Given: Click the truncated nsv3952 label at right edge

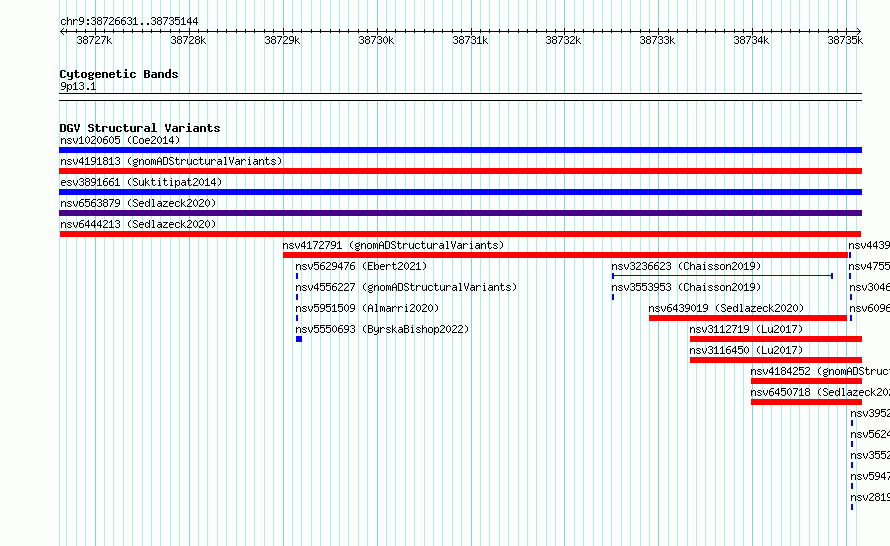Looking at the screenshot, I should coord(870,413).
